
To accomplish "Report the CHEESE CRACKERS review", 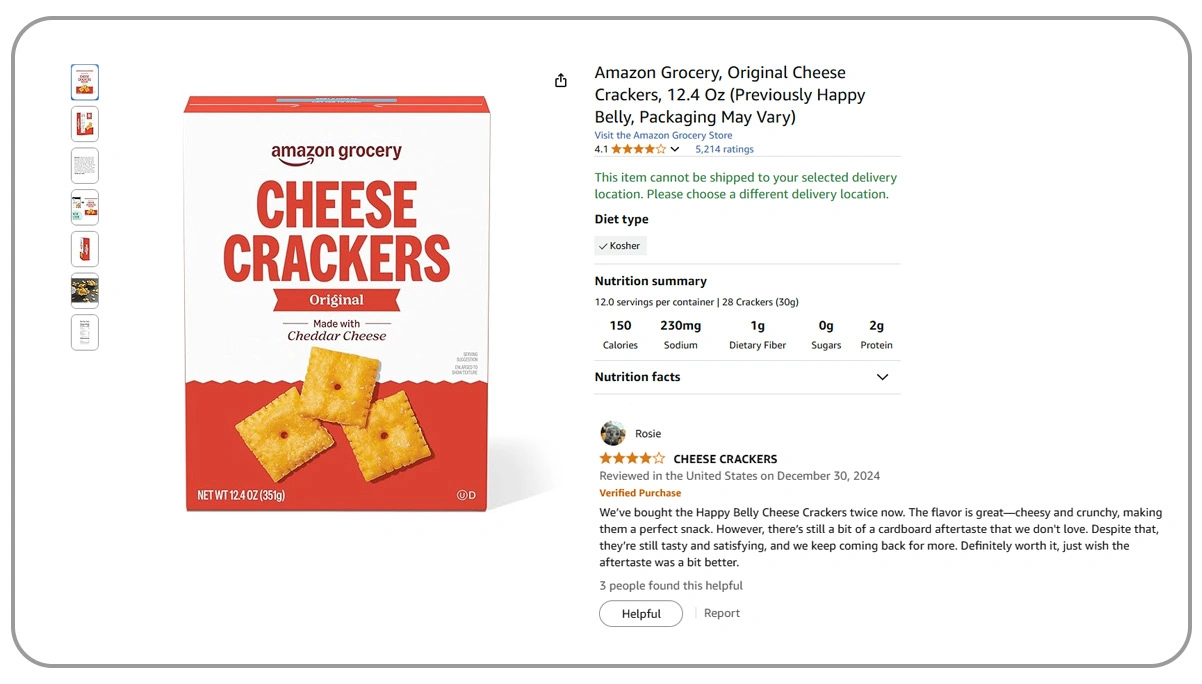I will 721,612.
